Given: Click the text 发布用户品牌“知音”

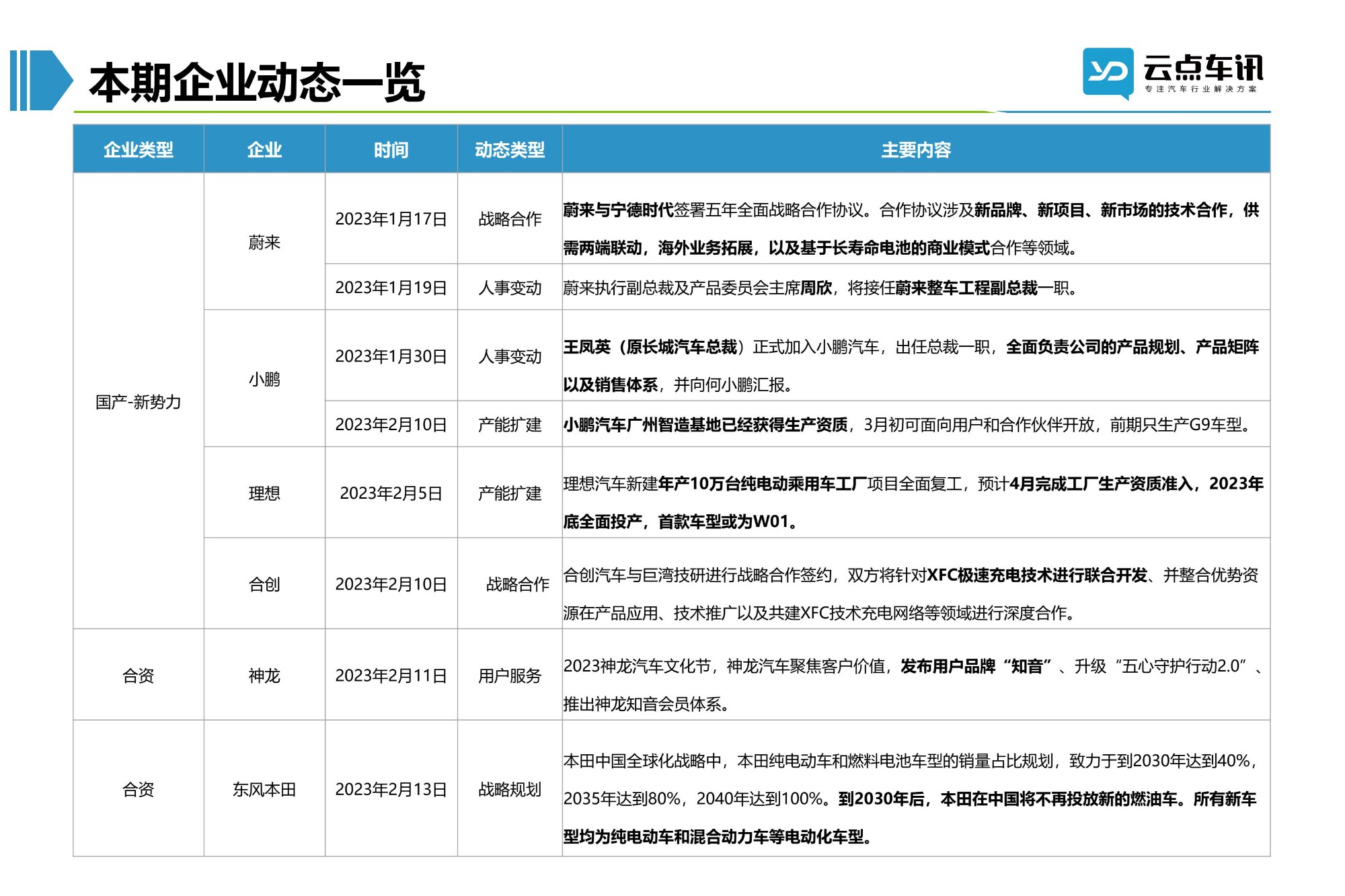Looking at the screenshot, I should [x=976, y=666].
